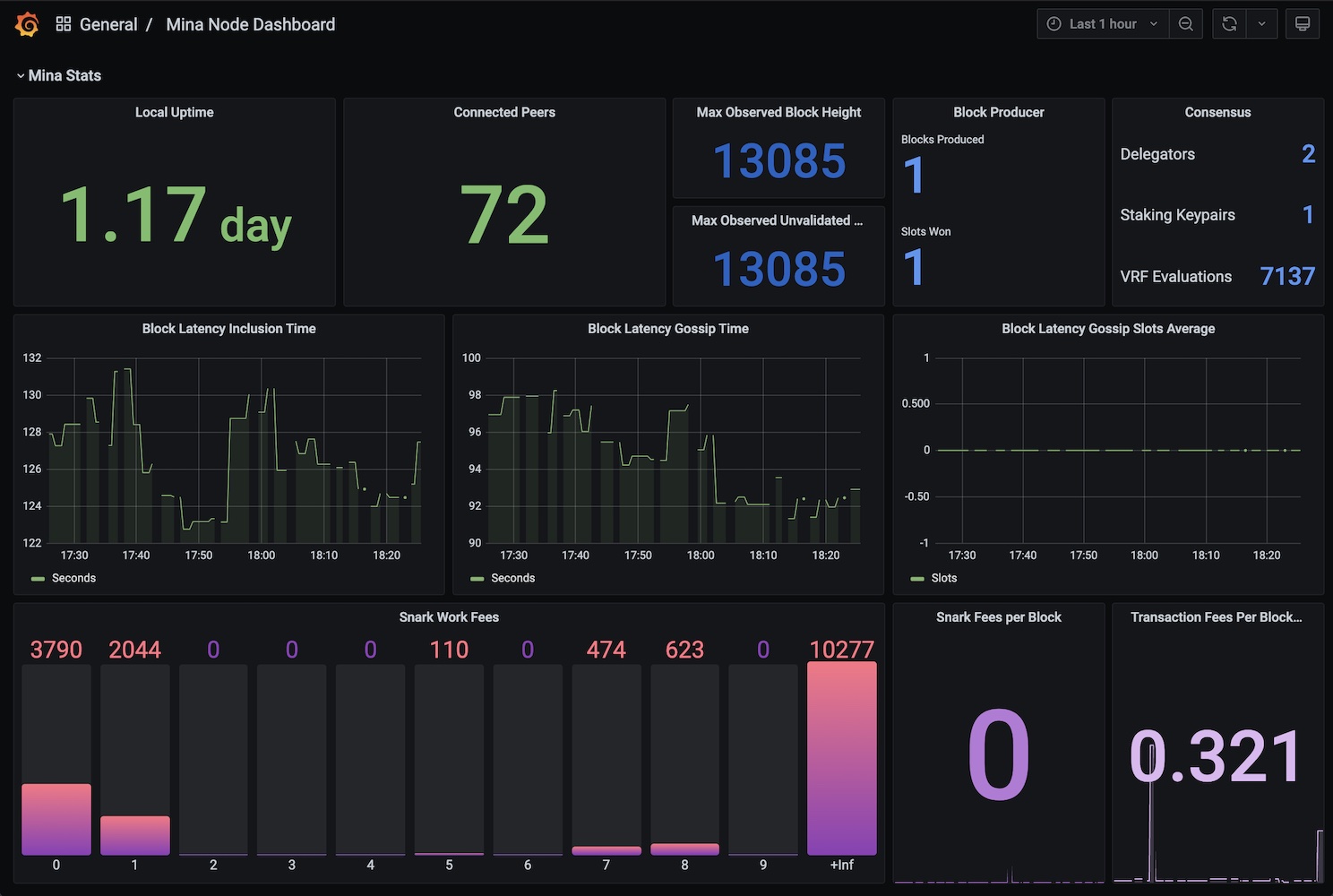1333x896 pixels.
Task: Click Seconds legend color swatch in Gossip Time panel
Action: click(477, 579)
